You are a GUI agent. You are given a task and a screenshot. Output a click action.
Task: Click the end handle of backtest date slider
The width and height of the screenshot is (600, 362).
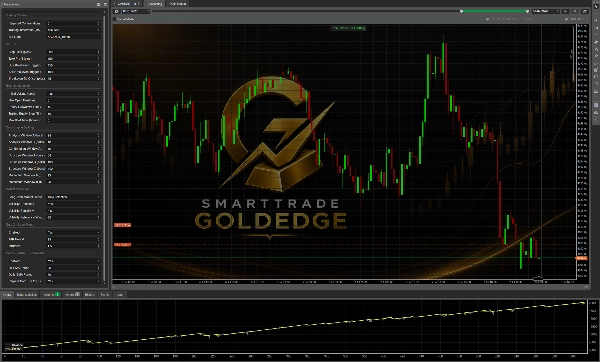pos(527,11)
